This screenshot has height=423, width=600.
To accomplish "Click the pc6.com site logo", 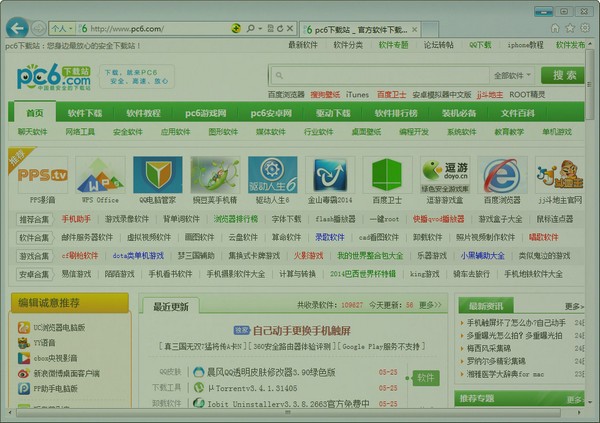I will point(54,77).
